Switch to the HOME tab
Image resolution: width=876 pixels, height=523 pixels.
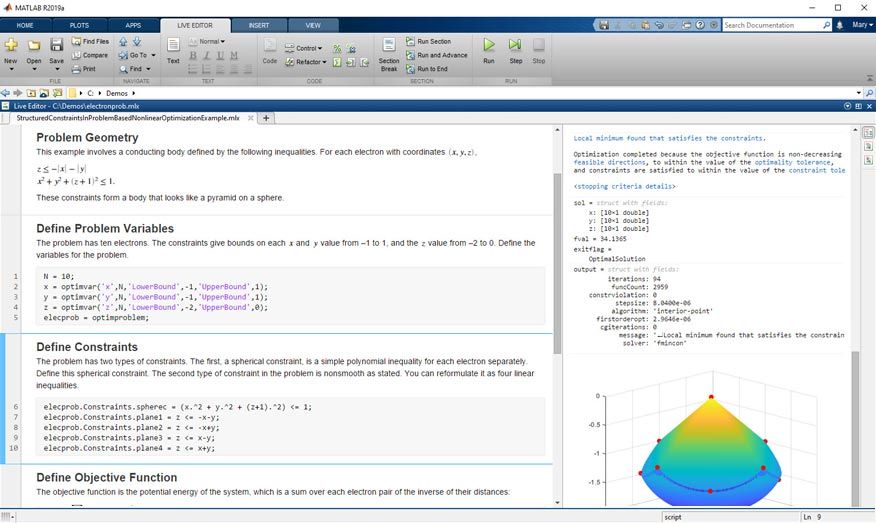pyautogui.click(x=25, y=25)
